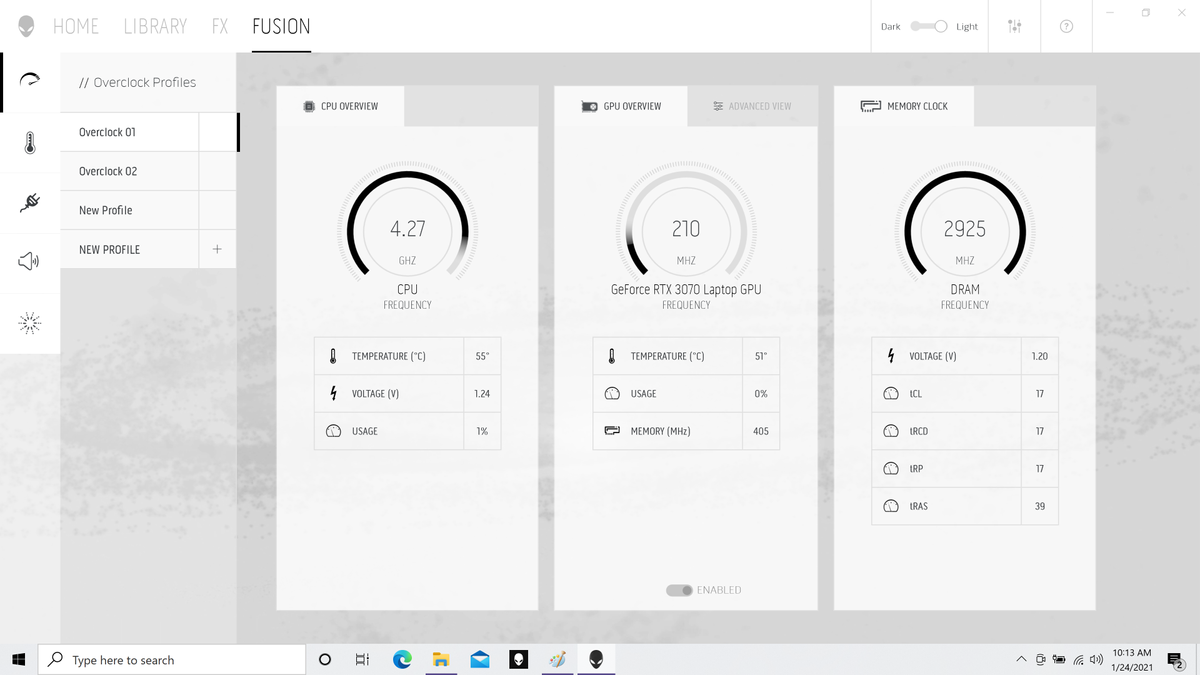Screen dimensions: 1200x675
Task: Click the graphics card icon in GPU Overview tab
Action: (589, 106)
